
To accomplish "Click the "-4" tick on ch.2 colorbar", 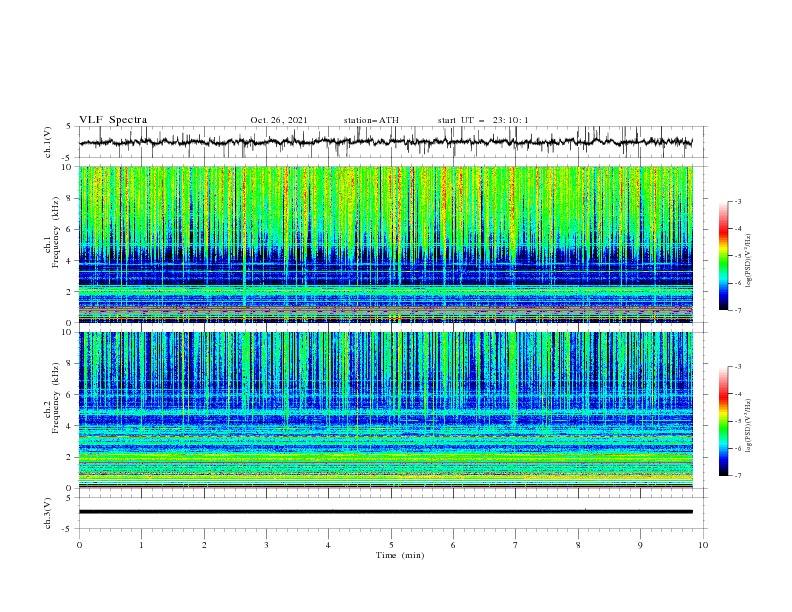I will (738, 394).
